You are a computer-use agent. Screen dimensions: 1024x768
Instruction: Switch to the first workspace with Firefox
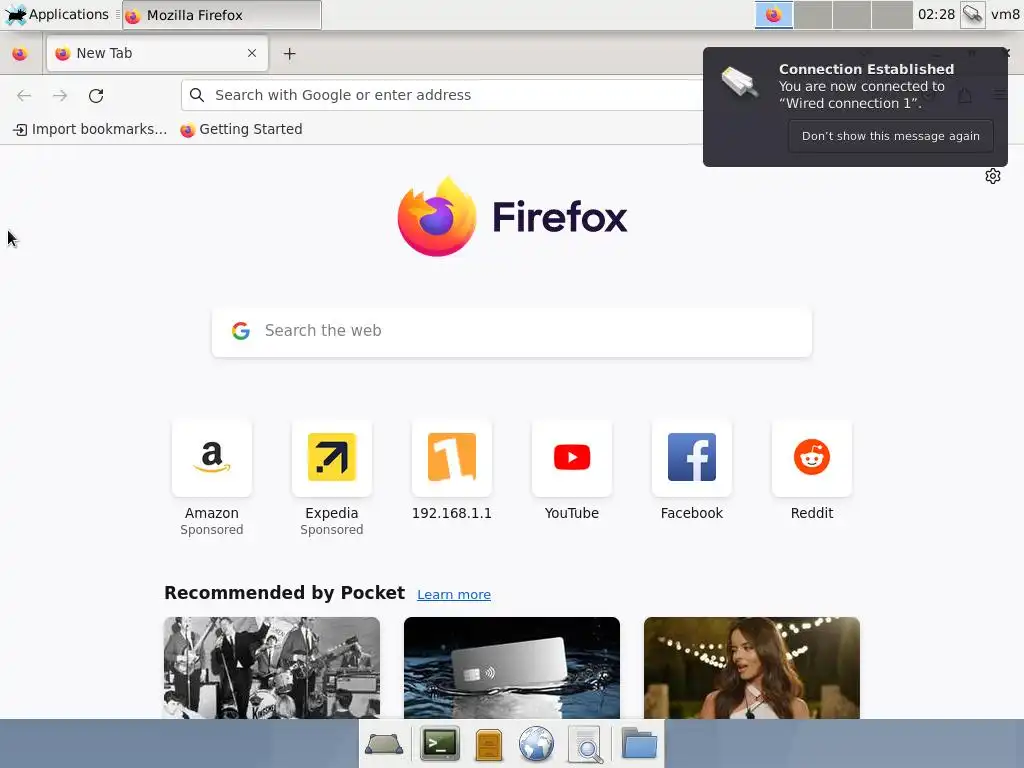coord(774,14)
